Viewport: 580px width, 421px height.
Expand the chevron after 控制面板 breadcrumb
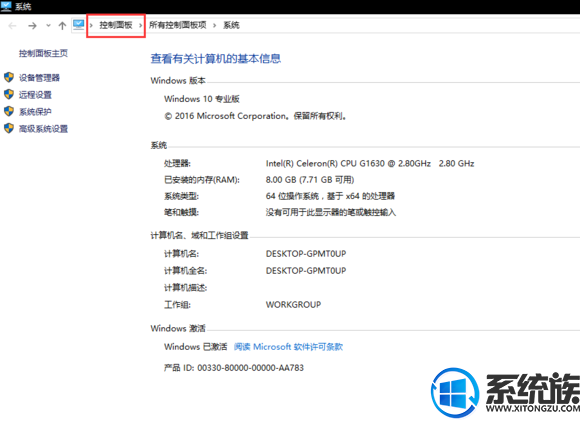coord(141,25)
